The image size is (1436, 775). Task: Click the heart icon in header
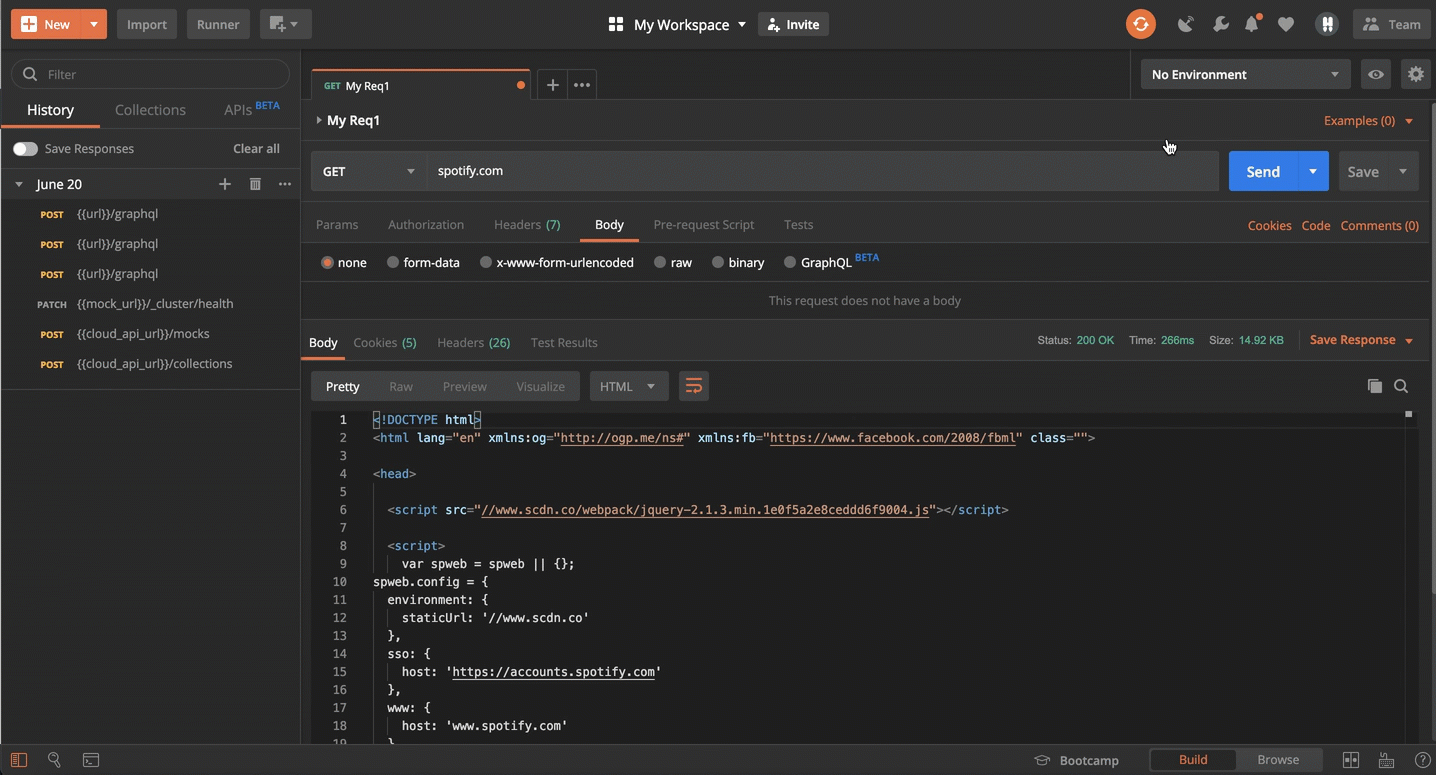point(1286,24)
